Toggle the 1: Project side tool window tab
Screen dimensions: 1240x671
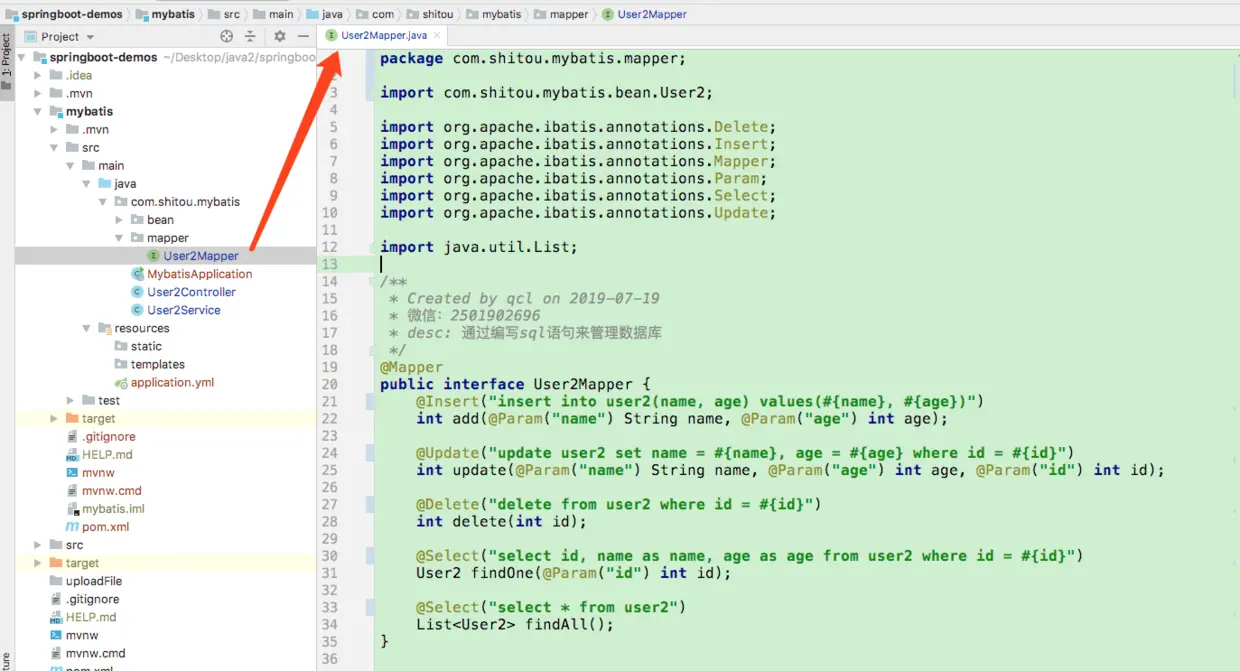6,62
